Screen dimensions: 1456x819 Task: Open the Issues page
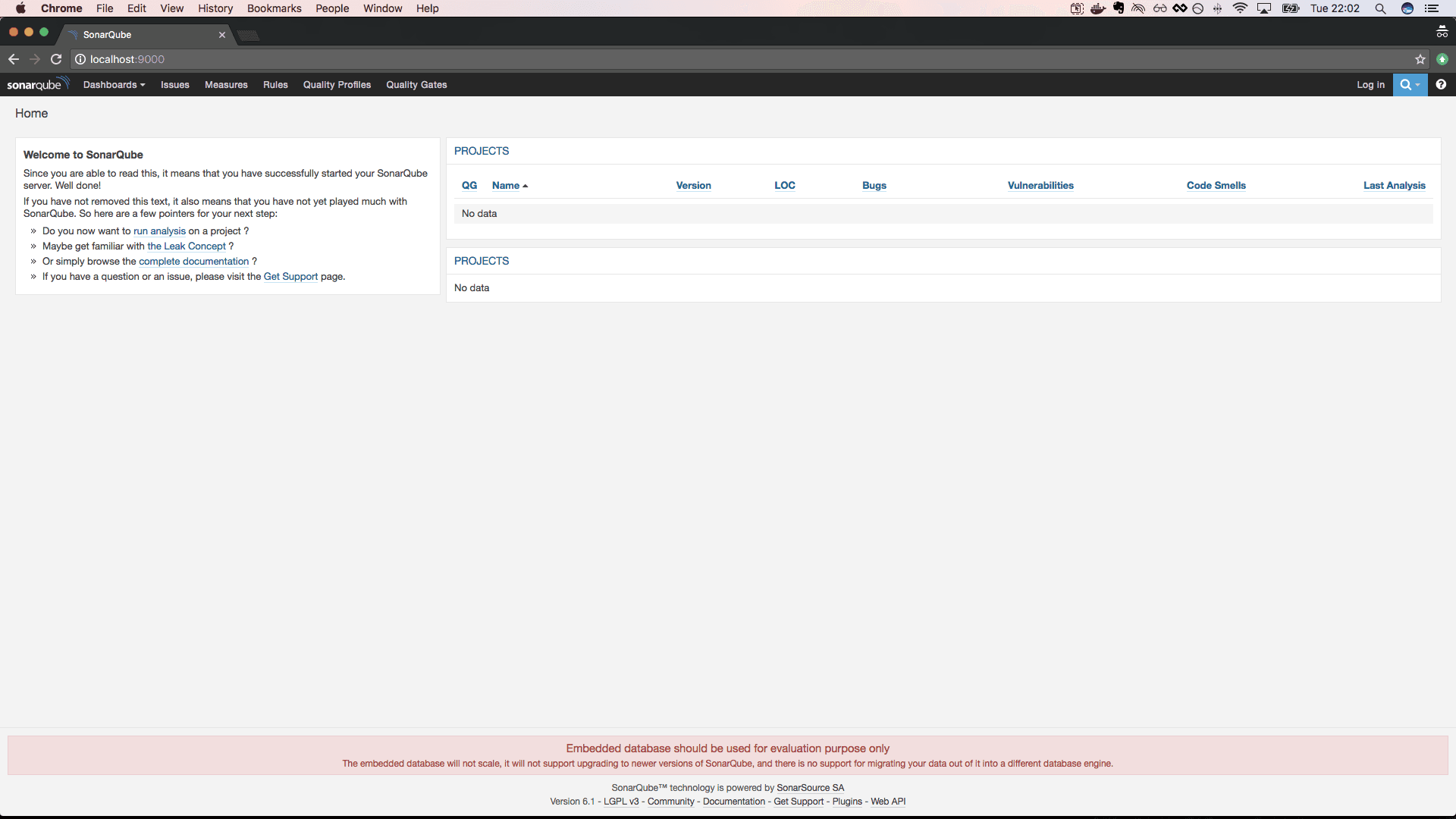[175, 85]
